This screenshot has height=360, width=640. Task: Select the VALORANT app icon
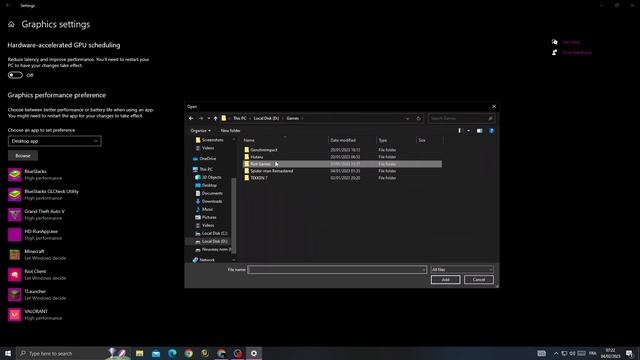[x=15, y=315]
